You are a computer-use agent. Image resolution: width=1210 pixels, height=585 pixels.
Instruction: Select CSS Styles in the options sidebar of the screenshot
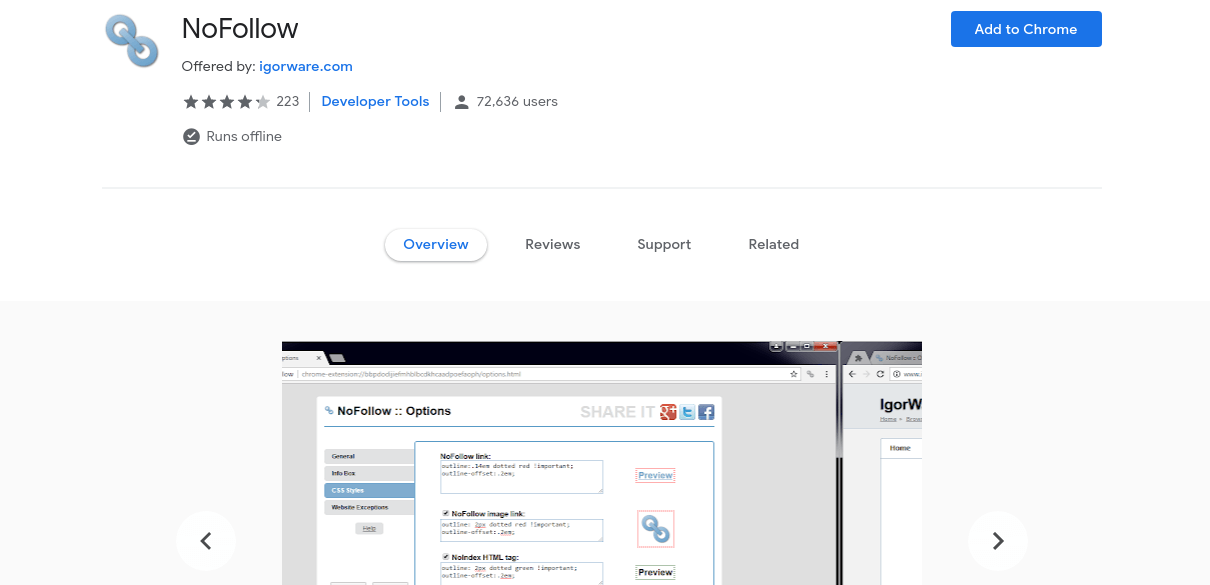pos(369,490)
